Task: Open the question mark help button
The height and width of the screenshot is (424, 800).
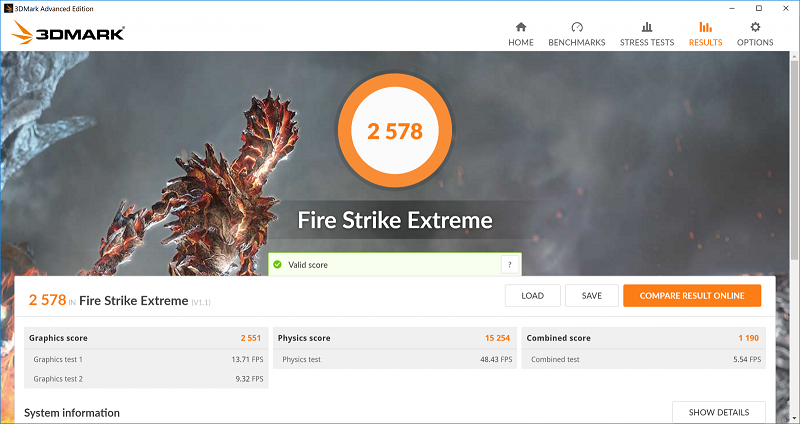Action: (x=510, y=265)
